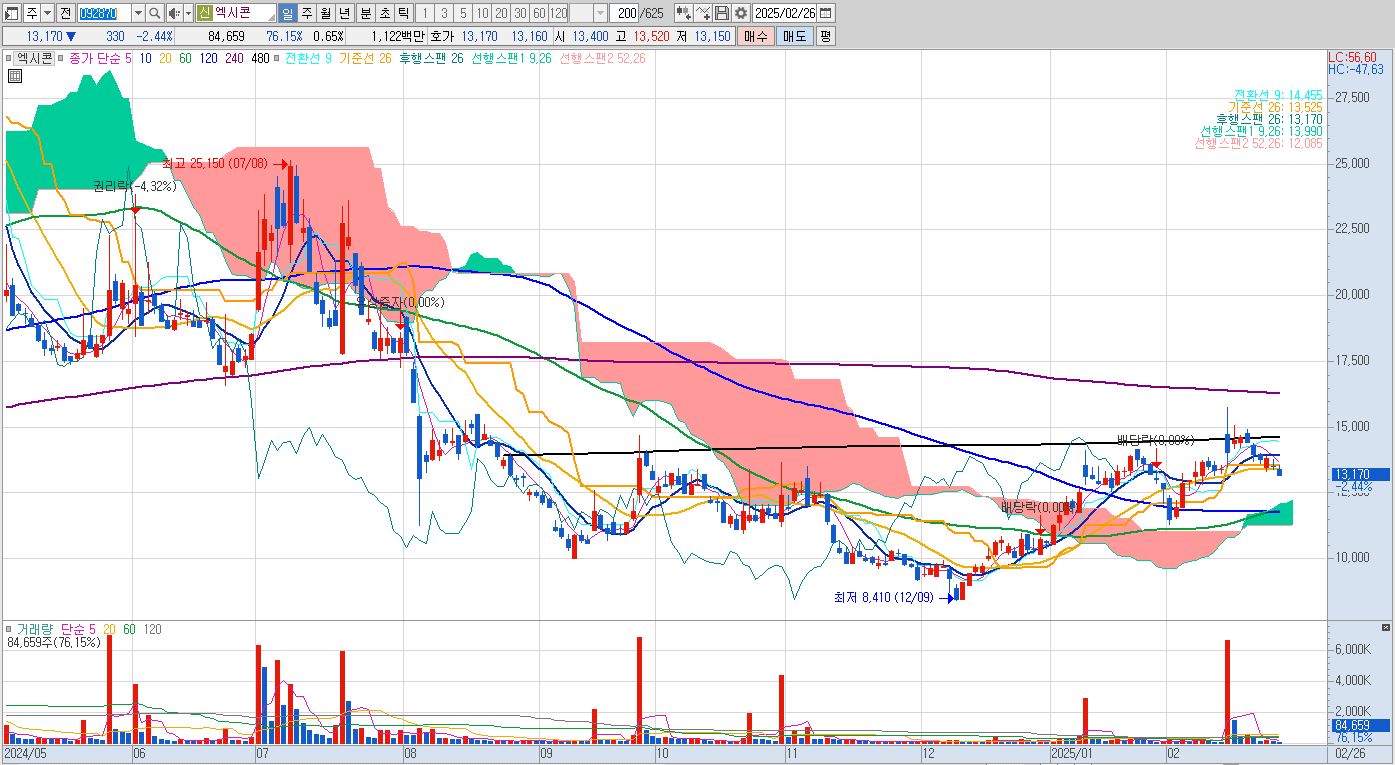The image size is (1395, 765).
Task: Expand the speaker options dropdown arrow
Action: tap(188, 13)
